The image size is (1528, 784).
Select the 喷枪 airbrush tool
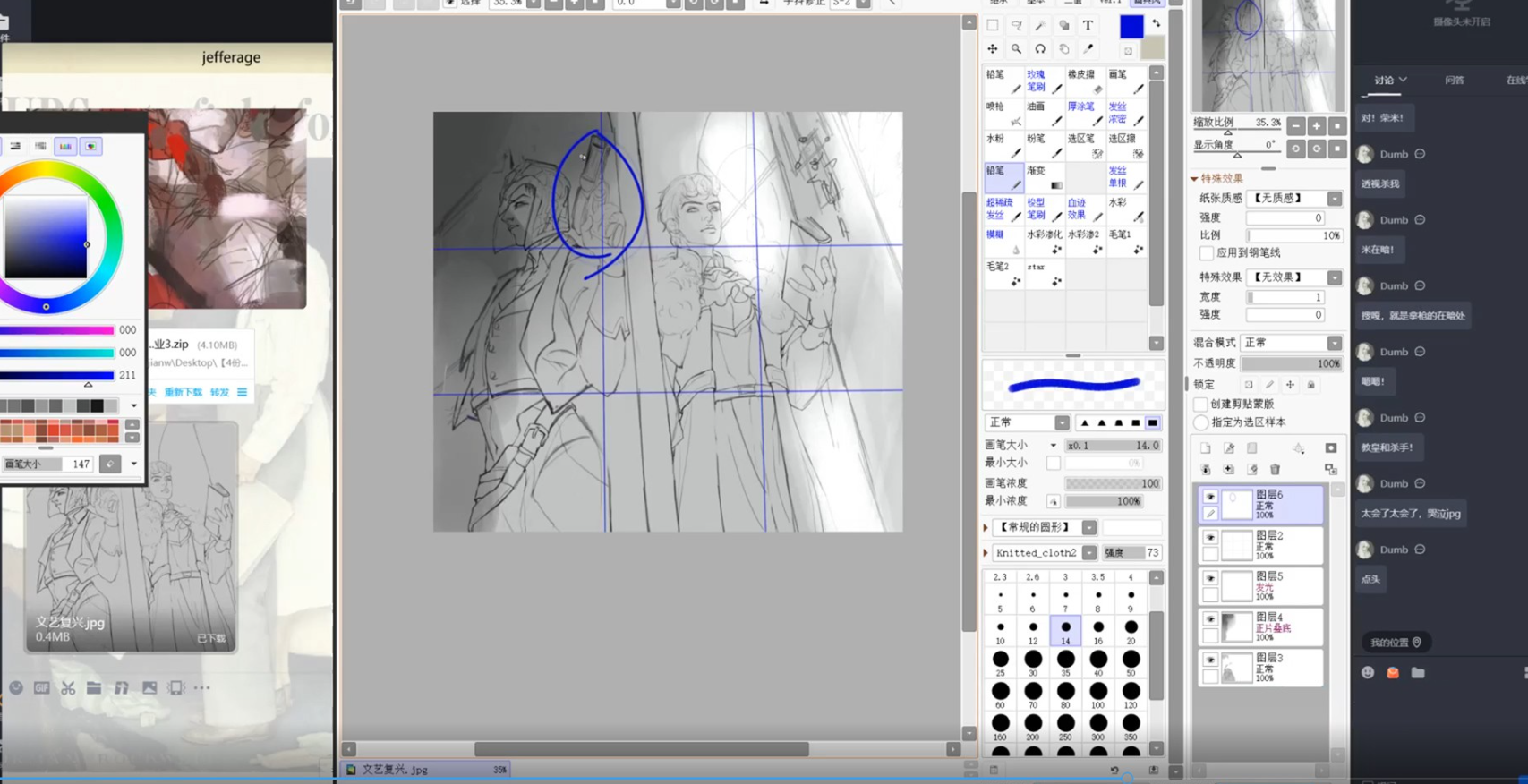pos(1003,114)
